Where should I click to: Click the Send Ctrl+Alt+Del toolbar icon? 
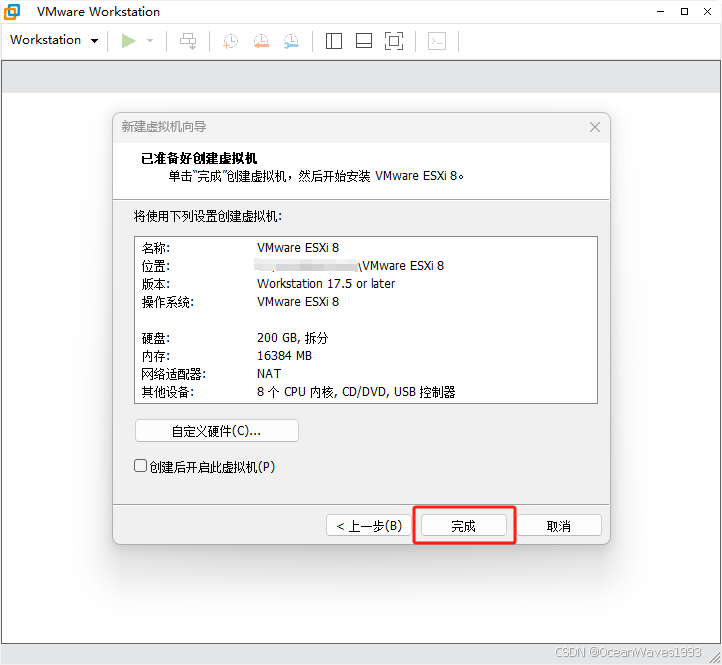pyautogui.click(x=188, y=41)
